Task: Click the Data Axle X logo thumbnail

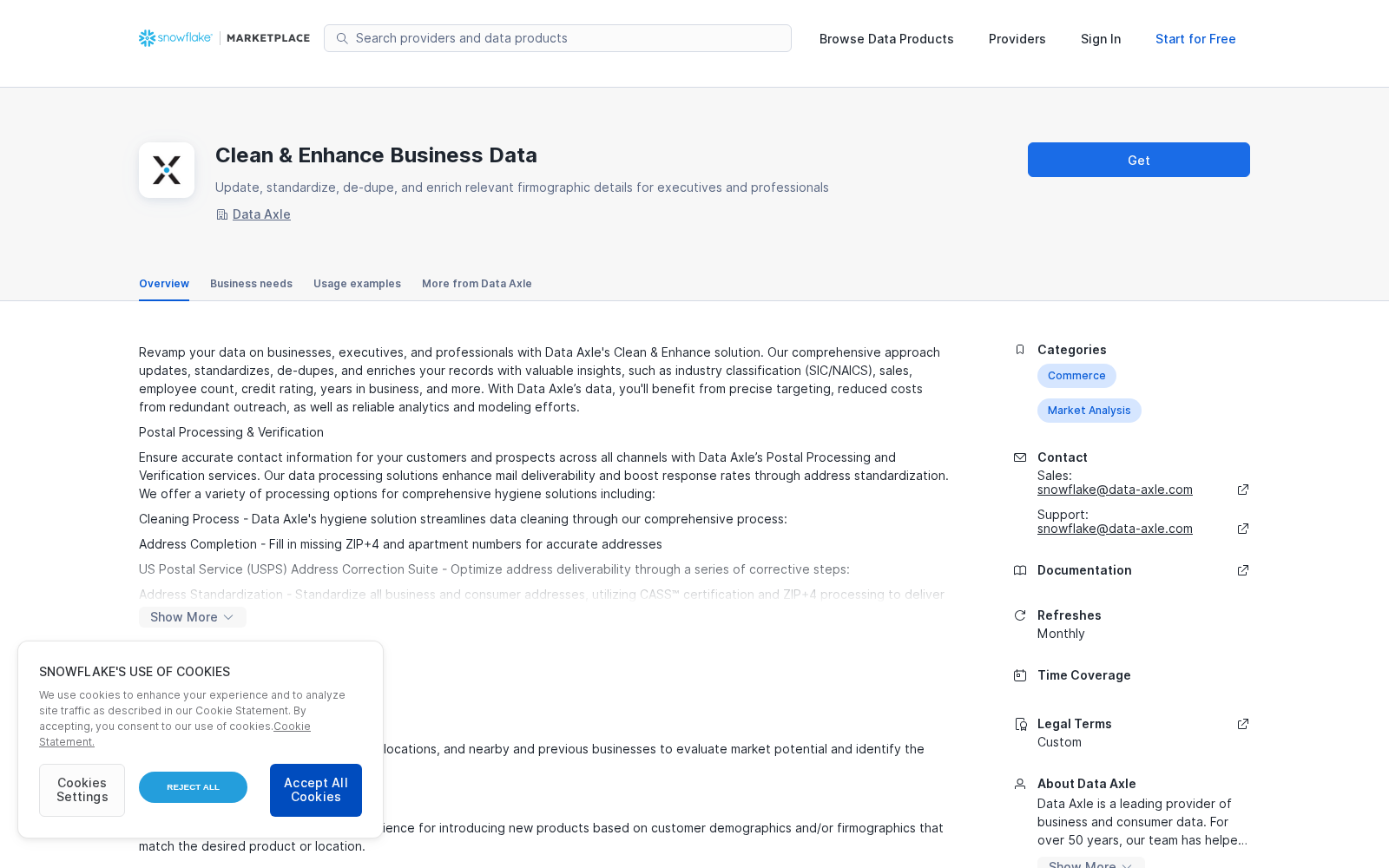Action: (x=167, y=170)
